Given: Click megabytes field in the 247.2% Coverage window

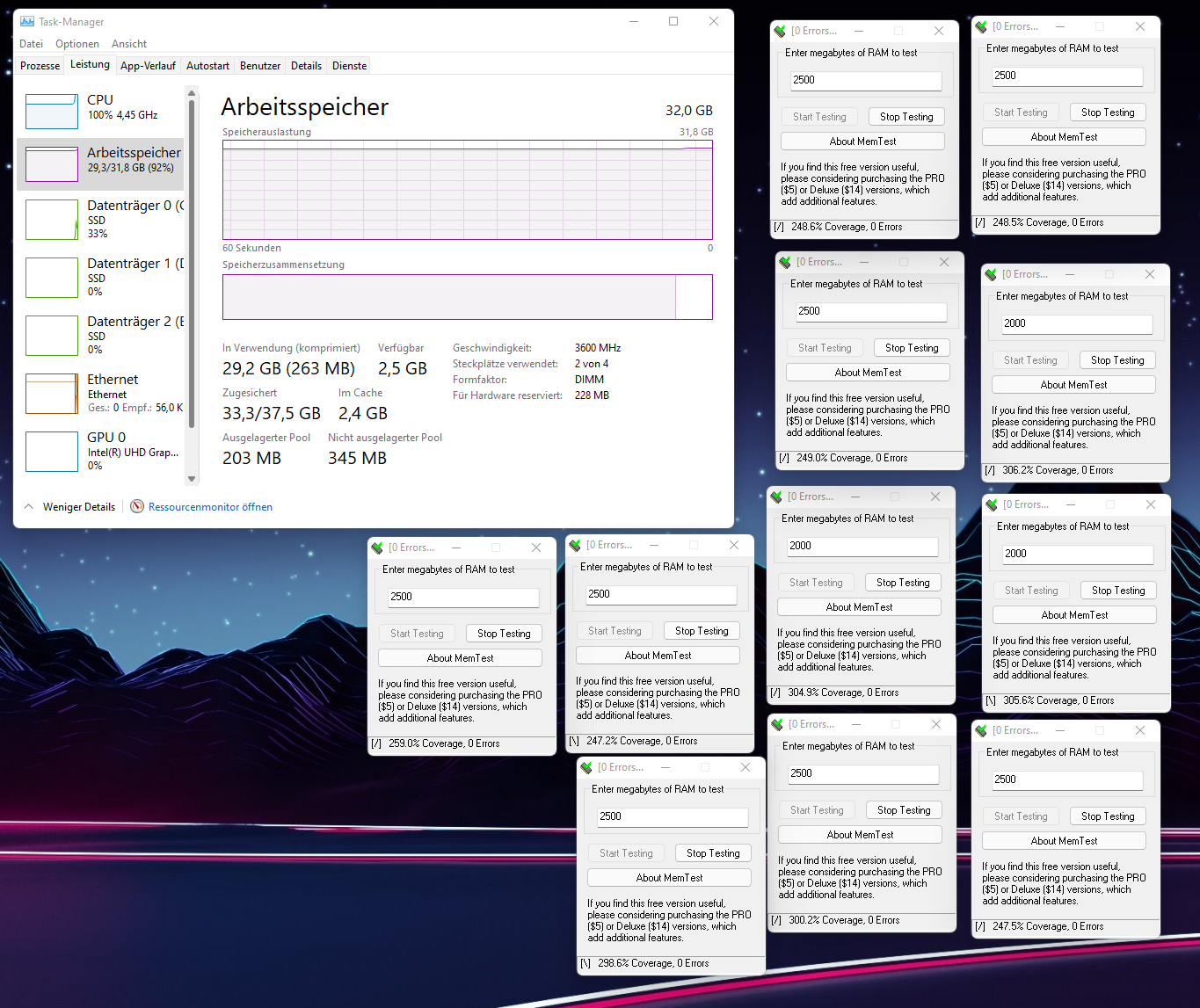Looking at the screenshot, I should (x=660, y=594).
